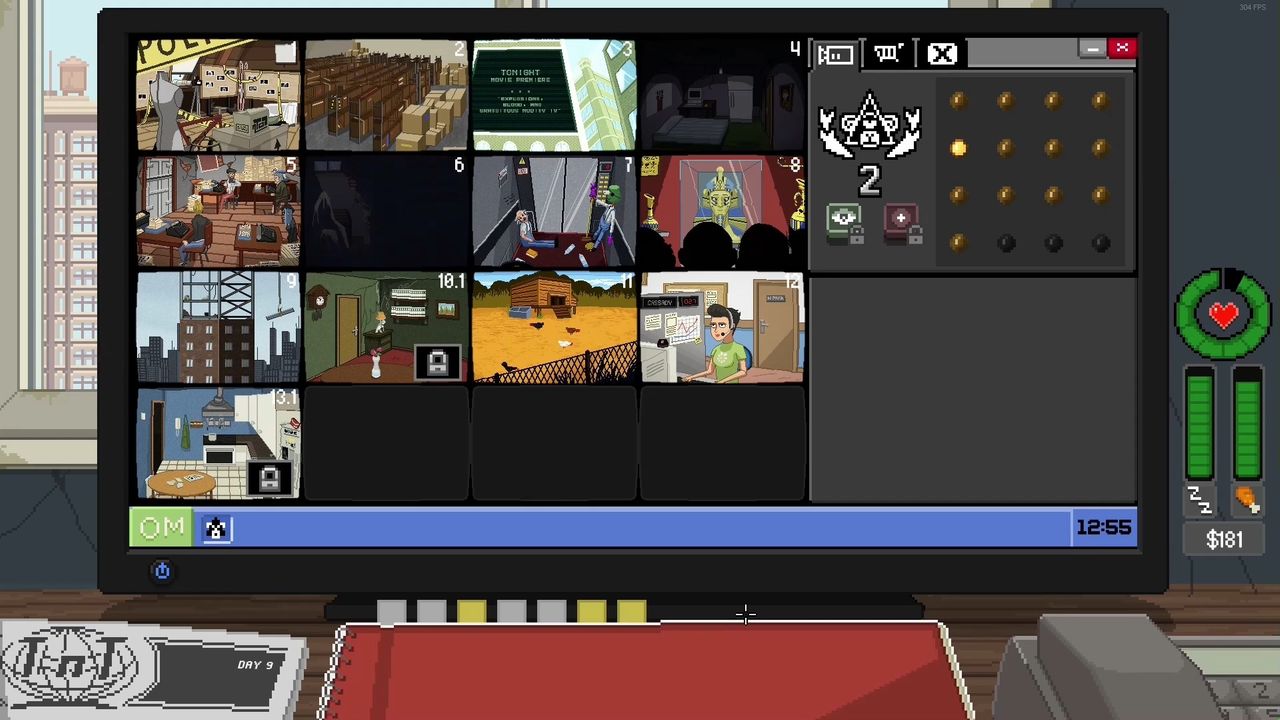Open the OM start menu button
This screenshot has width=1280, height=720.
161,528
